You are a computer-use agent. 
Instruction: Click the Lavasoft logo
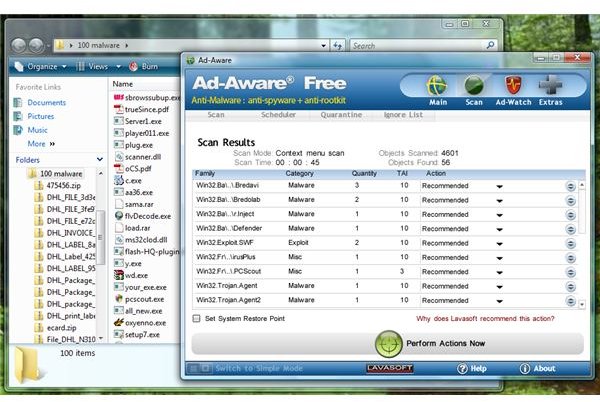(390, 368)
